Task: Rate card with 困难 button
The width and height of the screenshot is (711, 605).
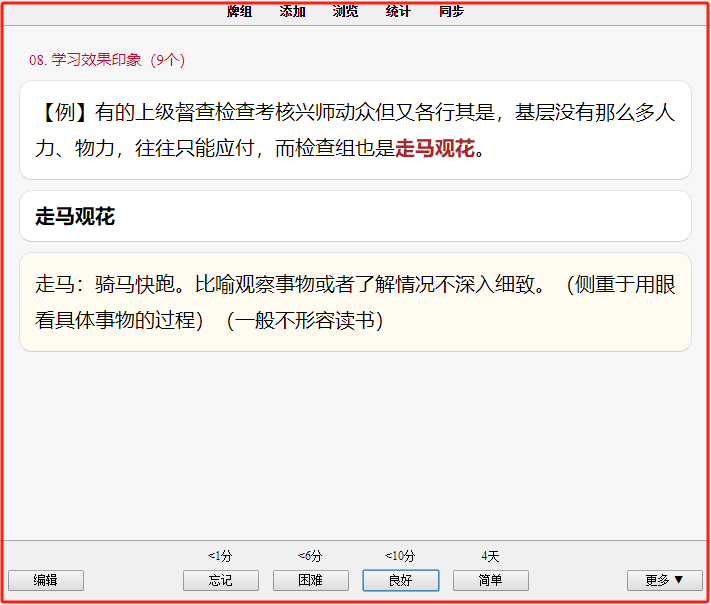Action: tap(311, 580)
